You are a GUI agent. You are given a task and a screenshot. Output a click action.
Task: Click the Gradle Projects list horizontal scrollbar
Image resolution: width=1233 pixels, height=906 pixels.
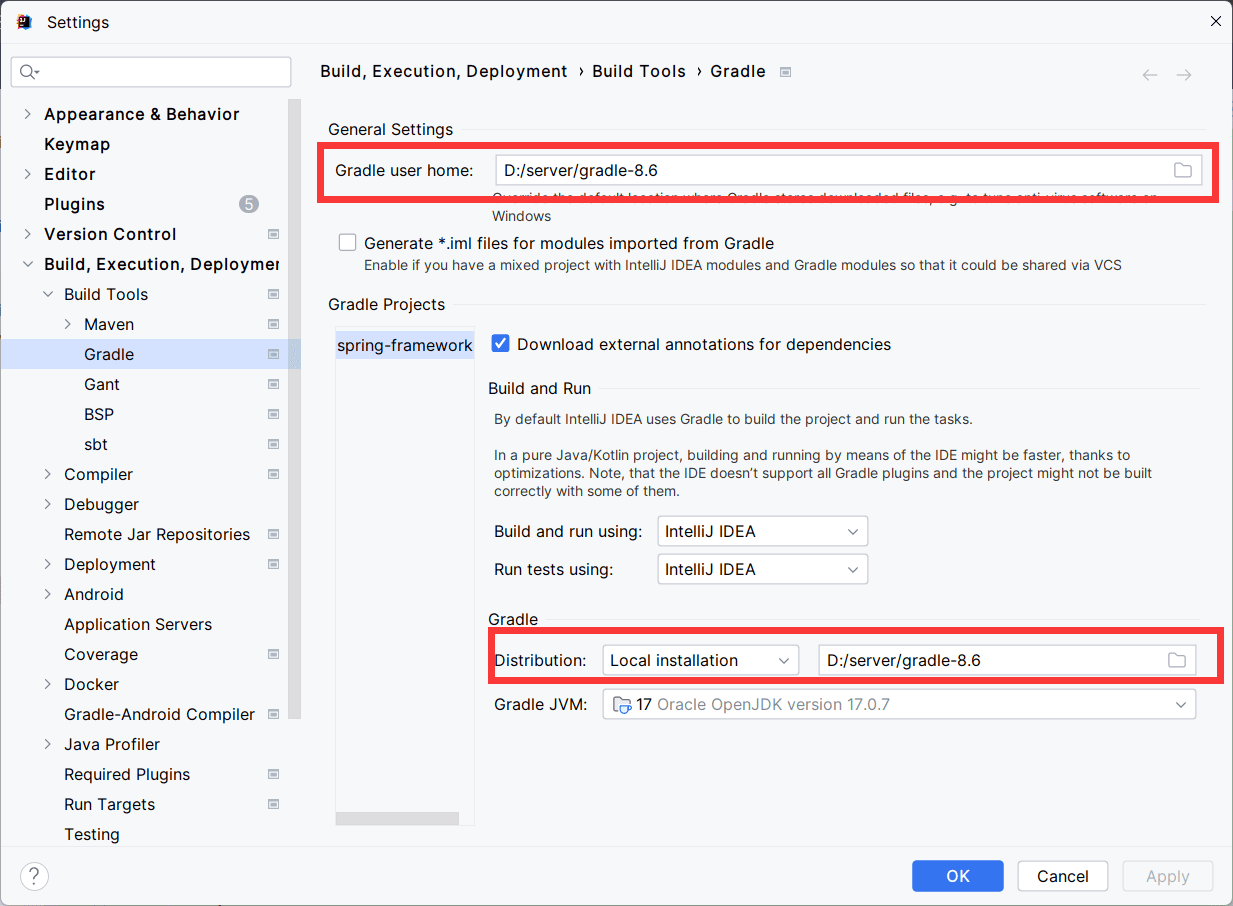pos(397,818)
